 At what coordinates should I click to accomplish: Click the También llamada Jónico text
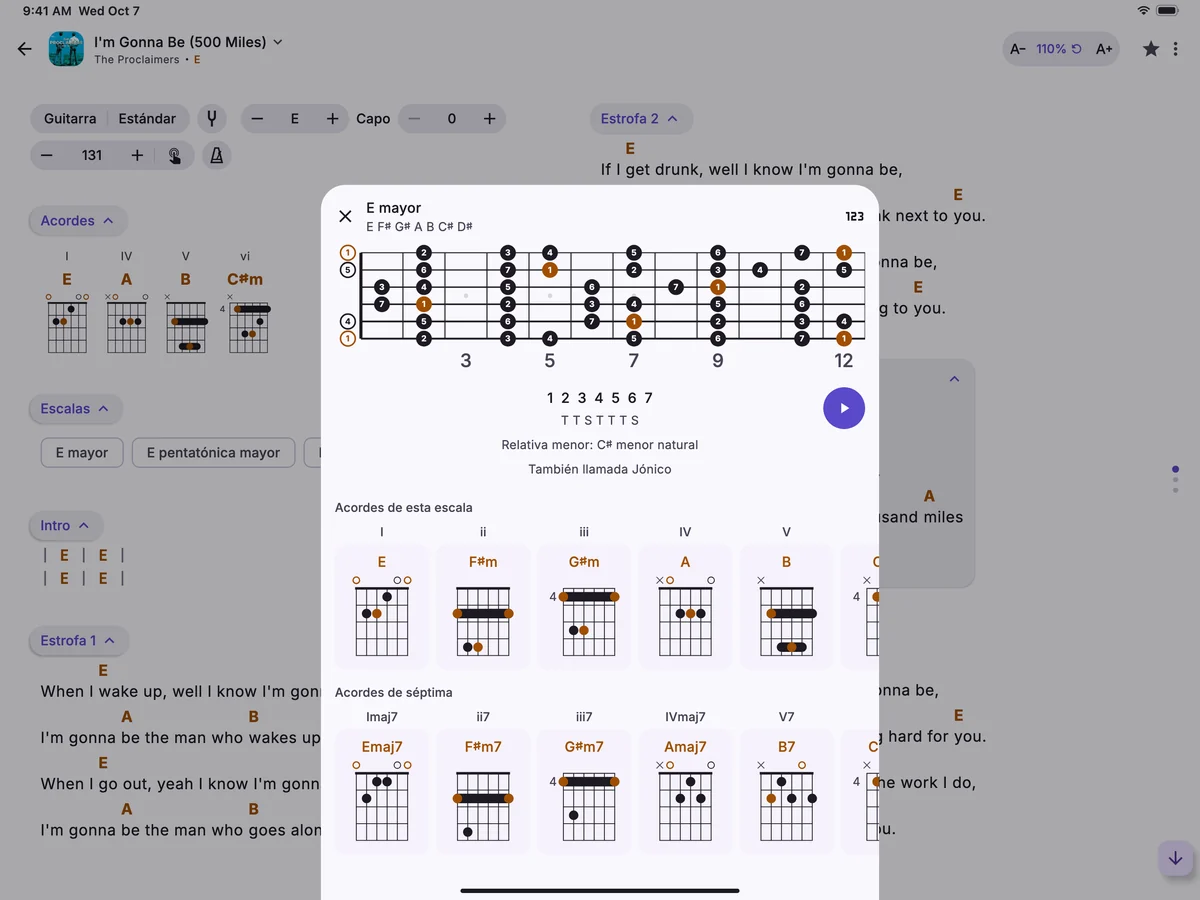[600, 469]
